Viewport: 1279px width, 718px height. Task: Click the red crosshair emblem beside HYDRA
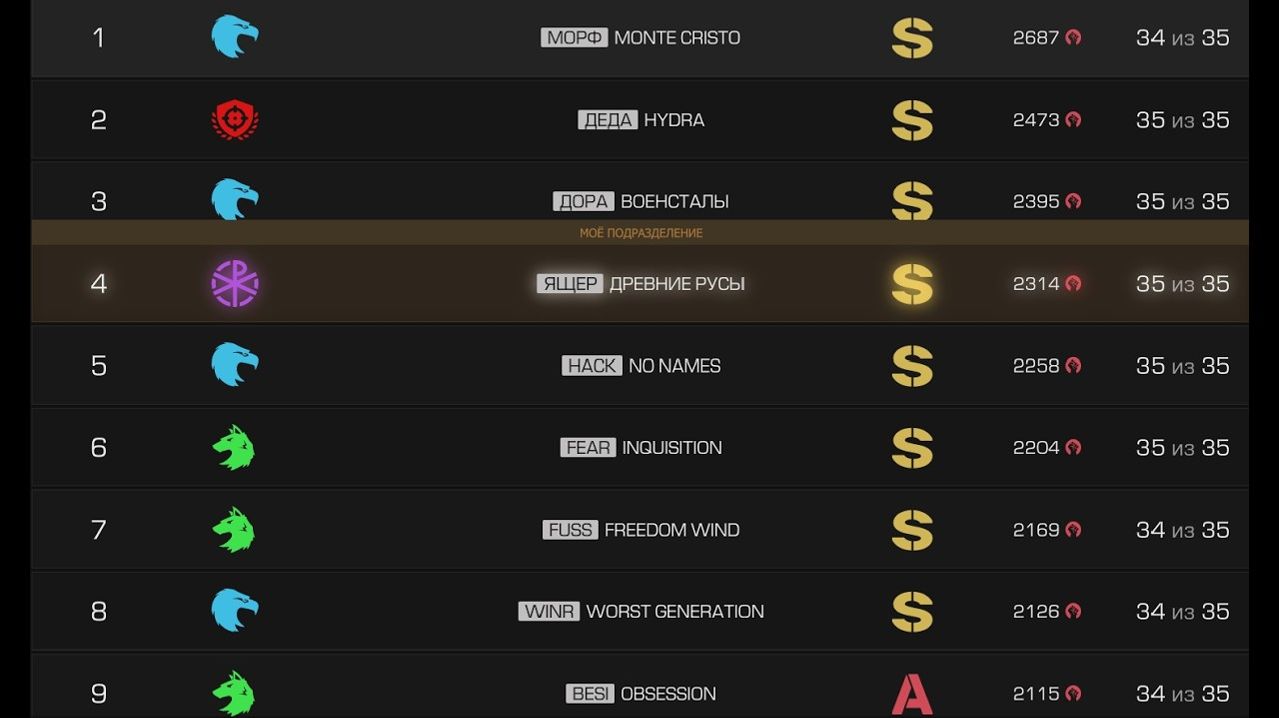(235, 120)
